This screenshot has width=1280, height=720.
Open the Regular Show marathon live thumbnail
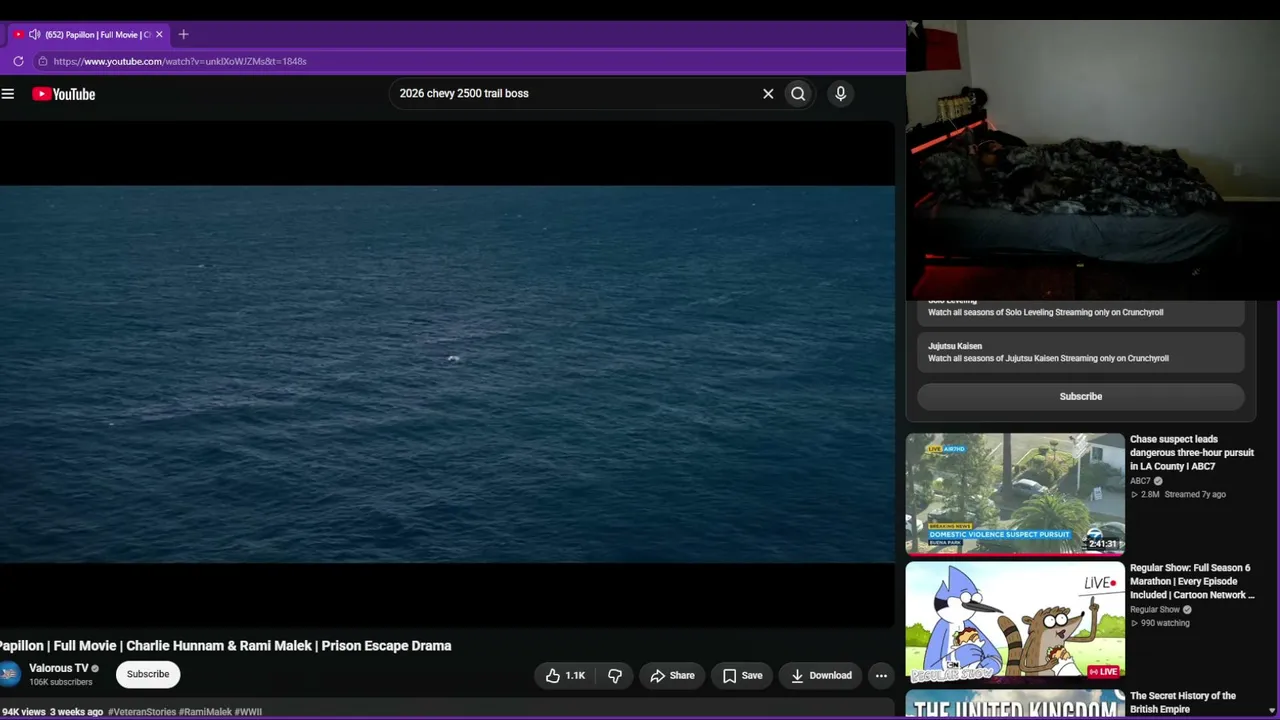tap(1015, 621)
